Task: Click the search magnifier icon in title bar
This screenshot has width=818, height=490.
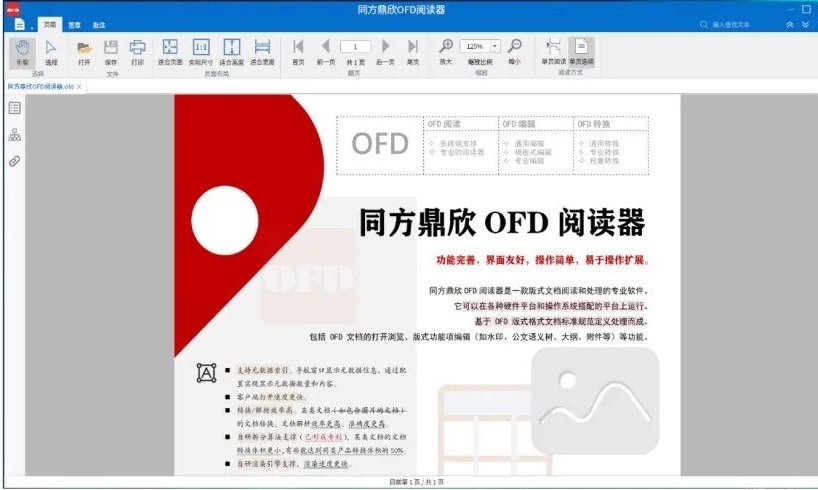Action: click(x=703, y=25)
